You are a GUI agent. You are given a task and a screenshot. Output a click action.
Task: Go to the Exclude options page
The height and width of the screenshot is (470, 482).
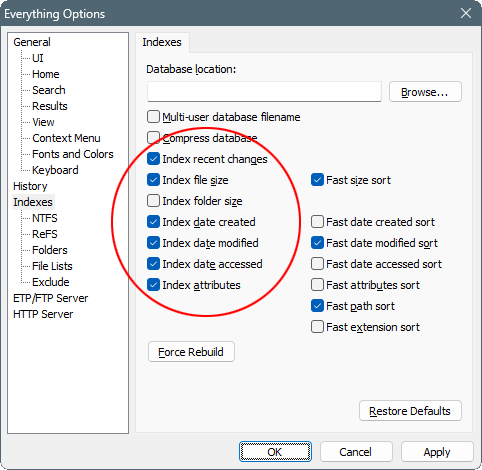click(51, 282)
